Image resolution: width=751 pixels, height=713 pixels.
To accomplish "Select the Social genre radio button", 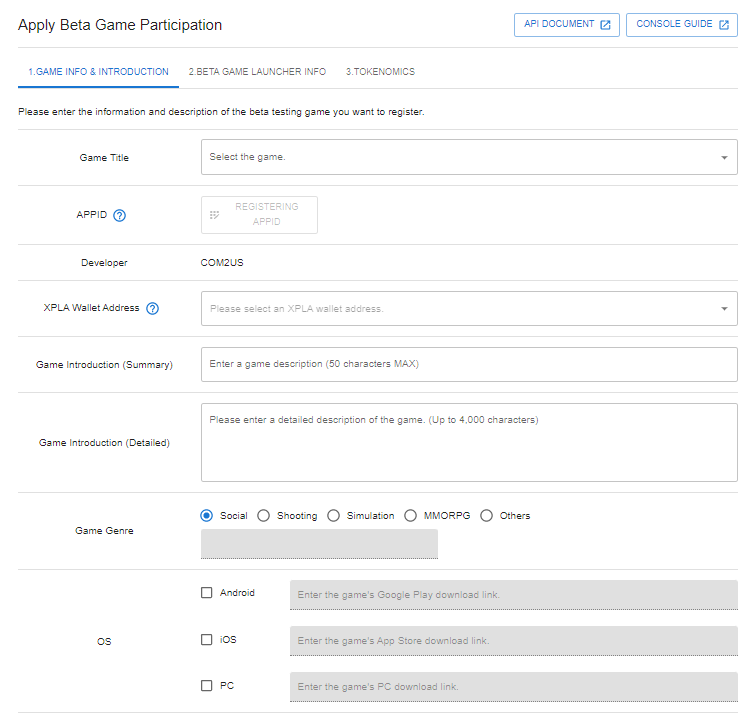I will tap(207, 516).
